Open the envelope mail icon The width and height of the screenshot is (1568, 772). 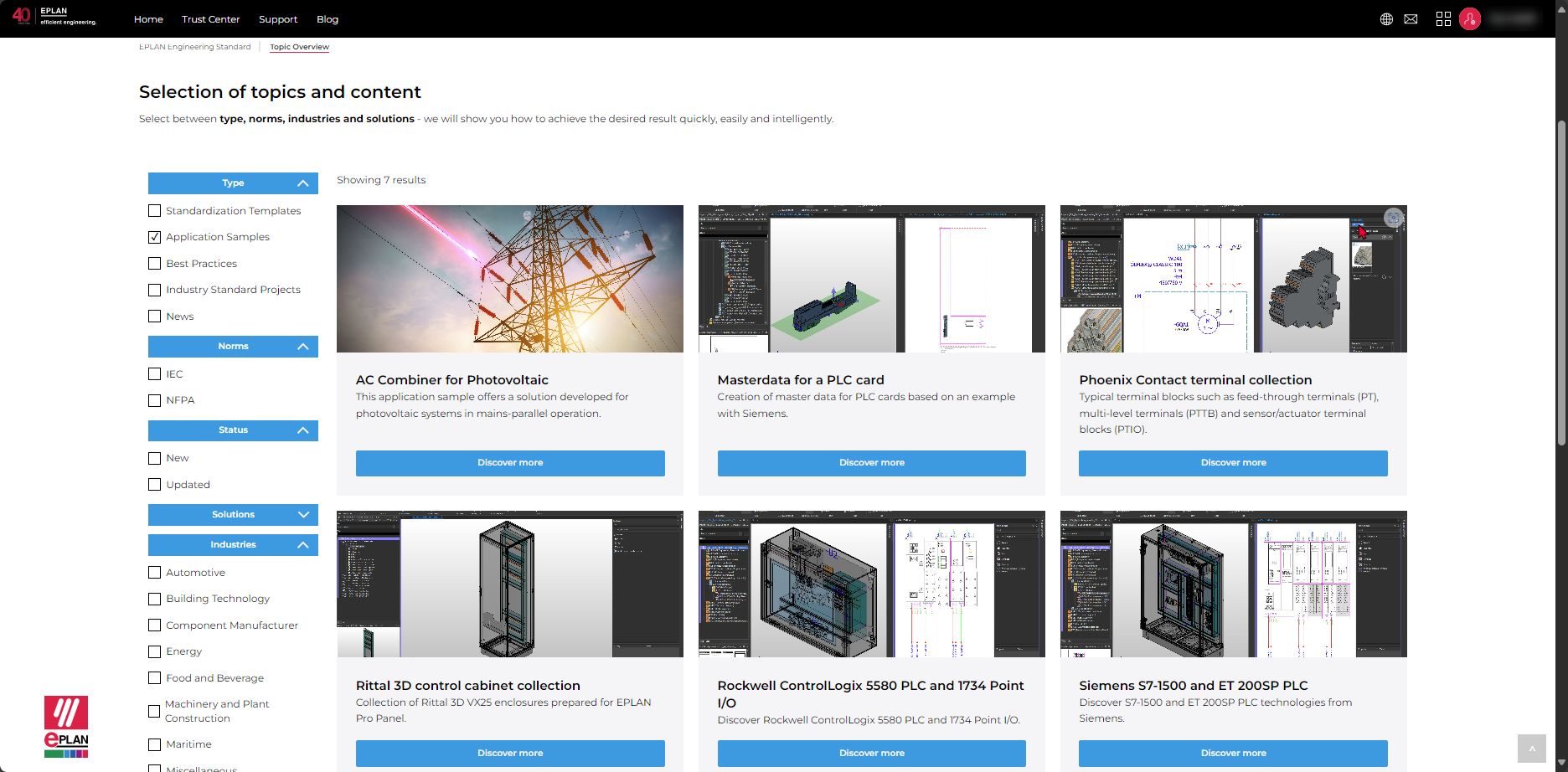coord(1411,19)
